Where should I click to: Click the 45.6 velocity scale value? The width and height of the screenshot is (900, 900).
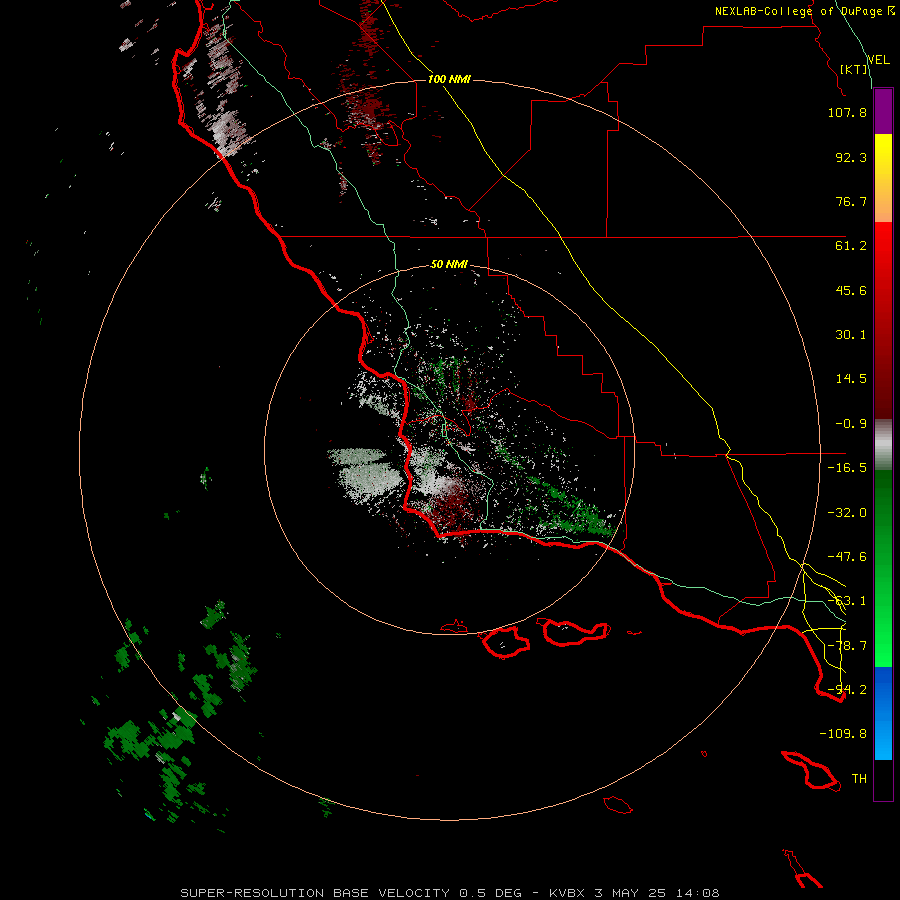point(851,290)
